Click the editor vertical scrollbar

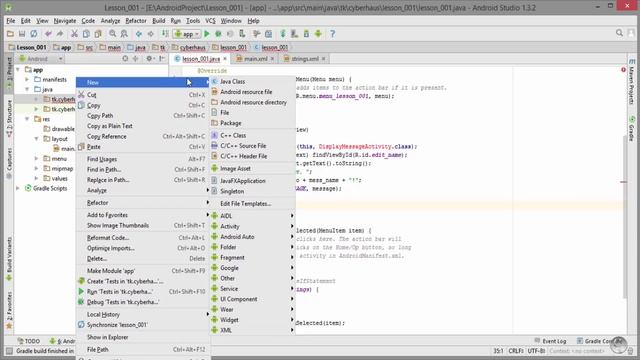pos(624,216)
